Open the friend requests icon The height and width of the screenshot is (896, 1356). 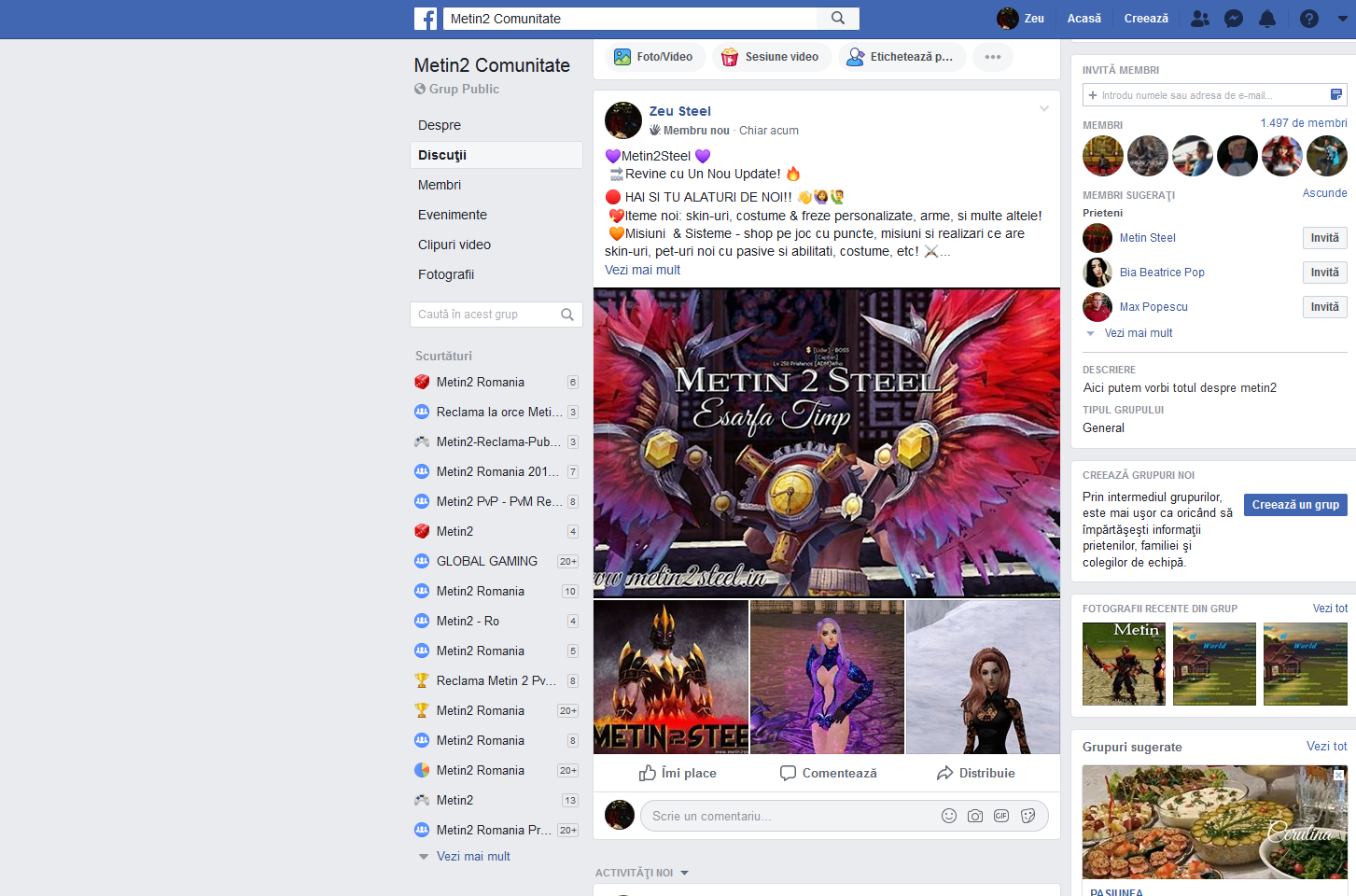pyautogui.click(x=1200, y=19)
